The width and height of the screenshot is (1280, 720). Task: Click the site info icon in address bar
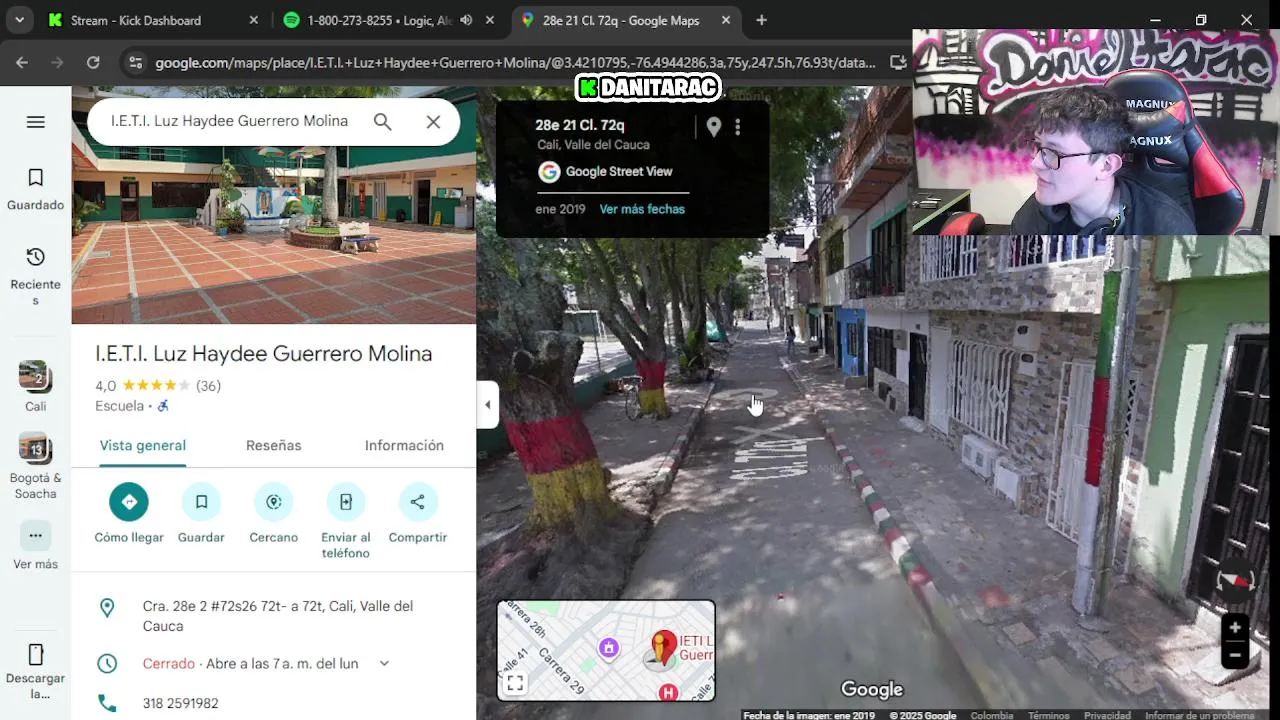(136, 62)
